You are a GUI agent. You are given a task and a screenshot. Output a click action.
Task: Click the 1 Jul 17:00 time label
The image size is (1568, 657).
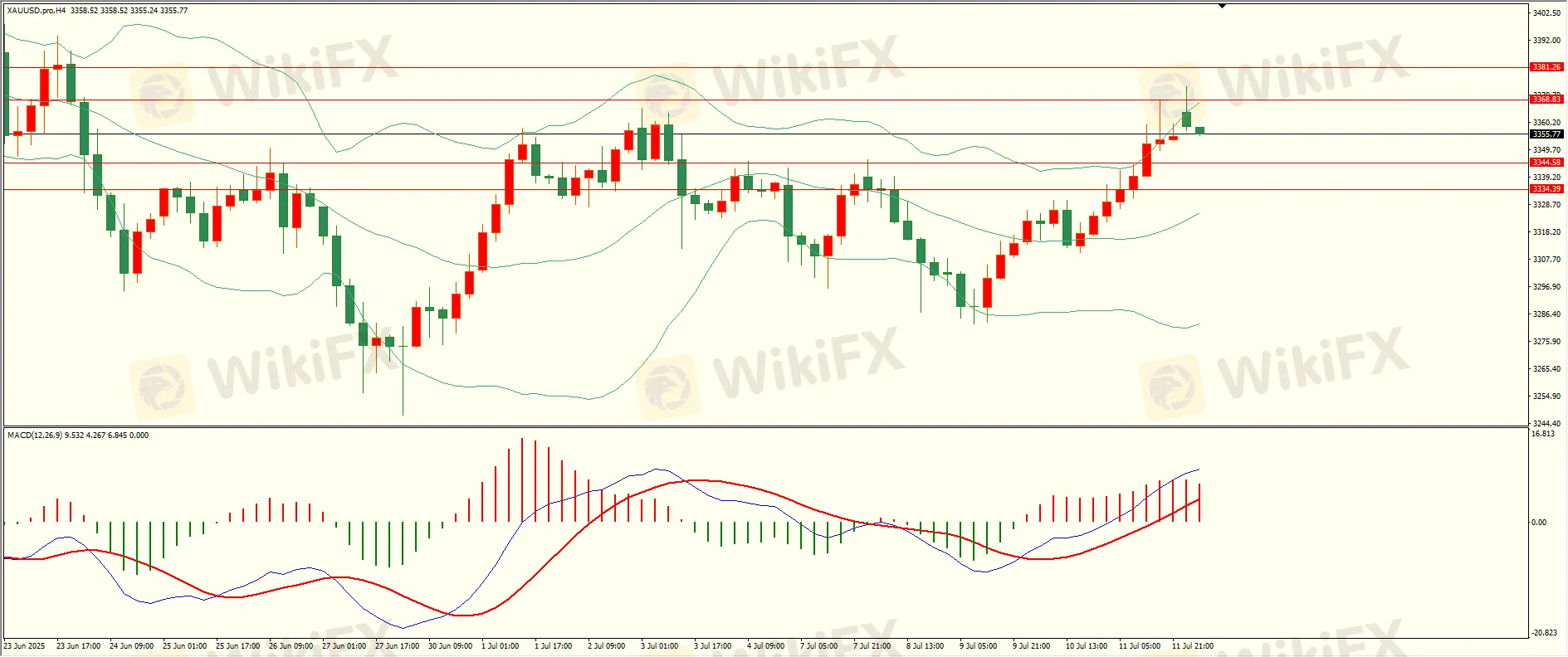pos(554,646)
